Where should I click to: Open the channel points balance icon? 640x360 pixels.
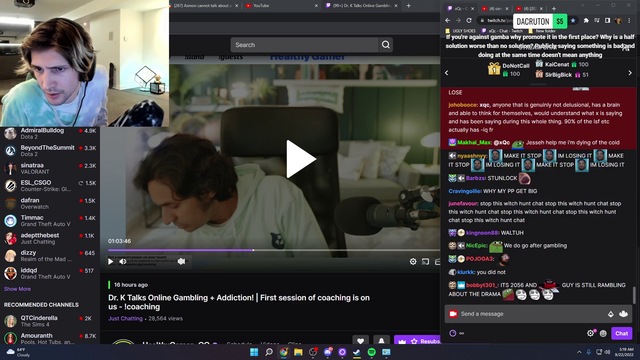[x=456, y=333]
